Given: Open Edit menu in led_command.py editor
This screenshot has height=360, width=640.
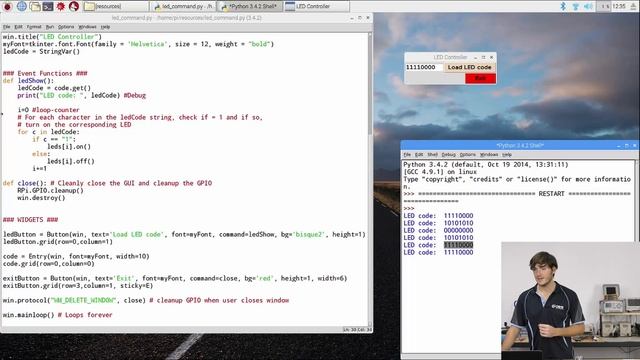Looking at the screenshot, I should pos(18,27).
